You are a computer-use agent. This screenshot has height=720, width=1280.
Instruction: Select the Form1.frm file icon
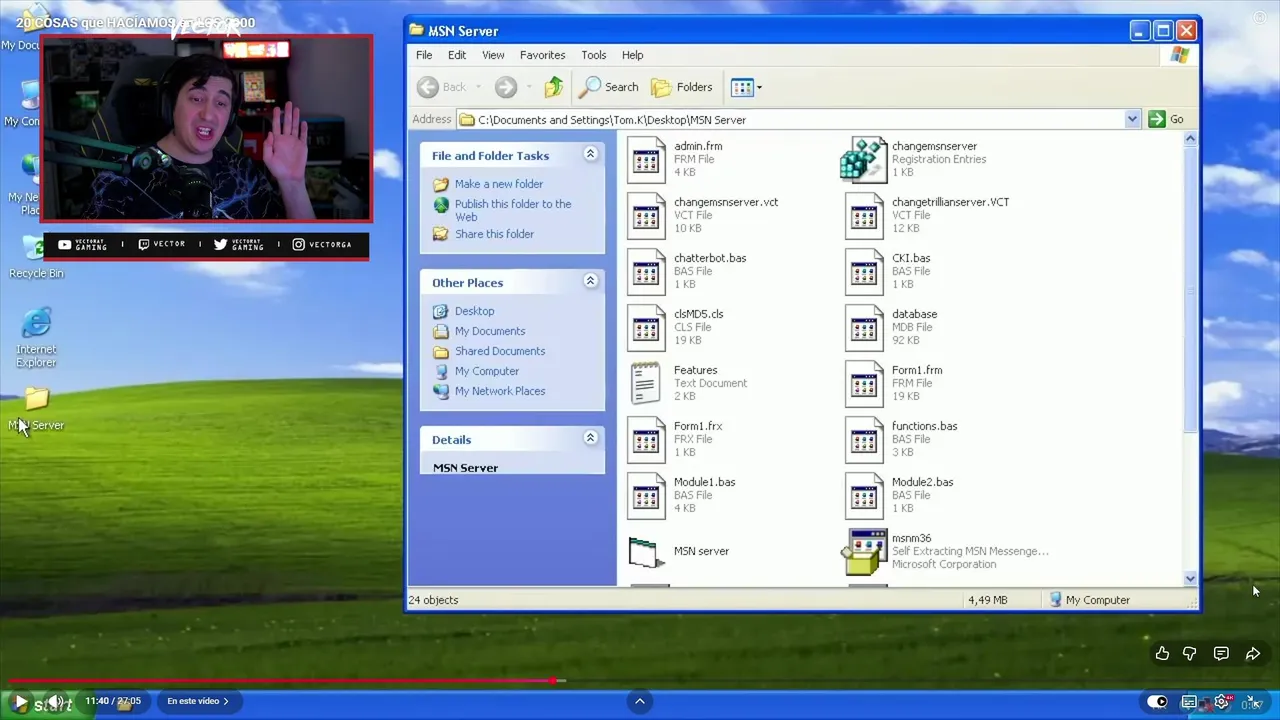tap(864, 384)
